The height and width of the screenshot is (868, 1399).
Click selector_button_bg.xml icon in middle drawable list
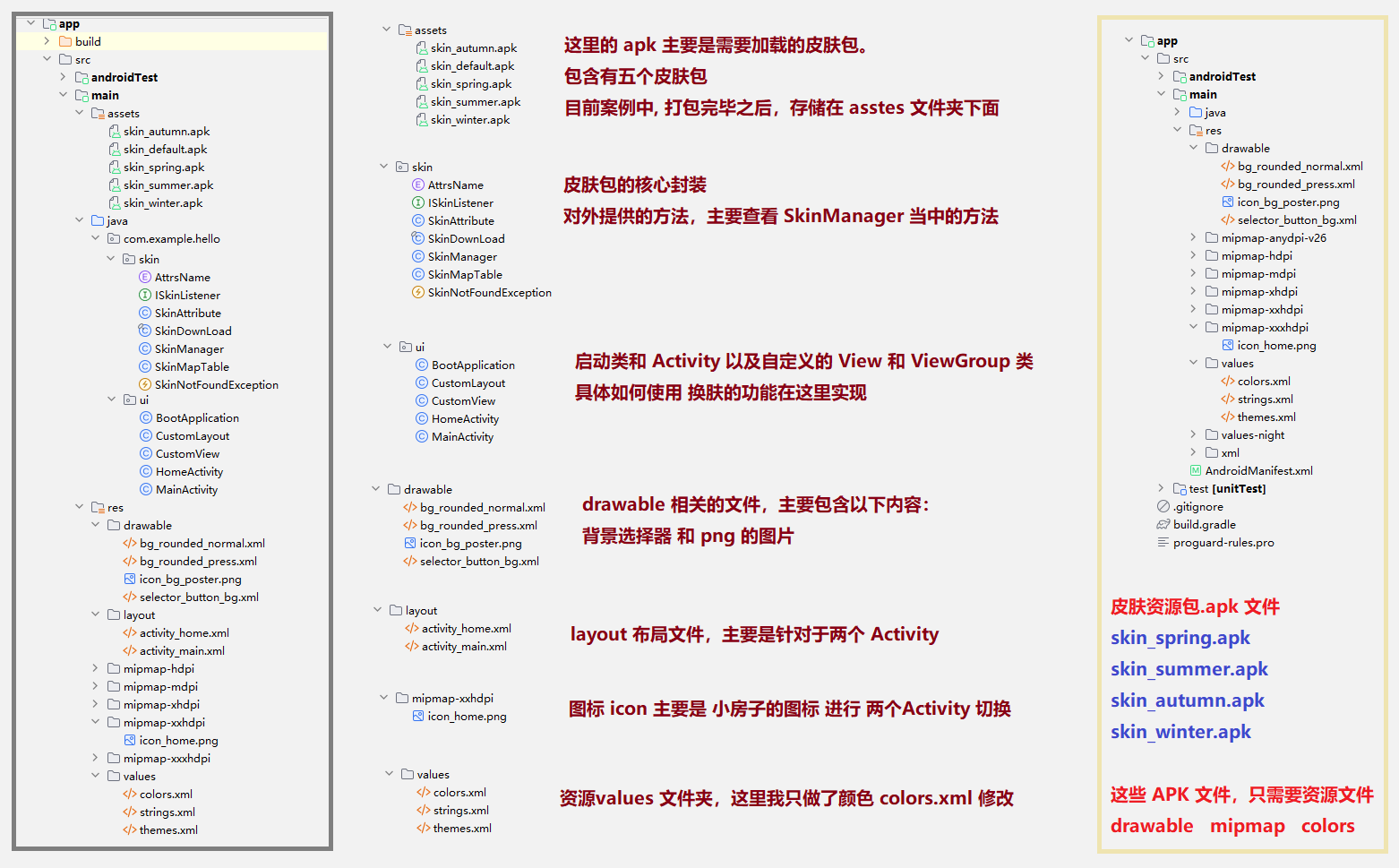pyautogui.click(x=410, y=561)
